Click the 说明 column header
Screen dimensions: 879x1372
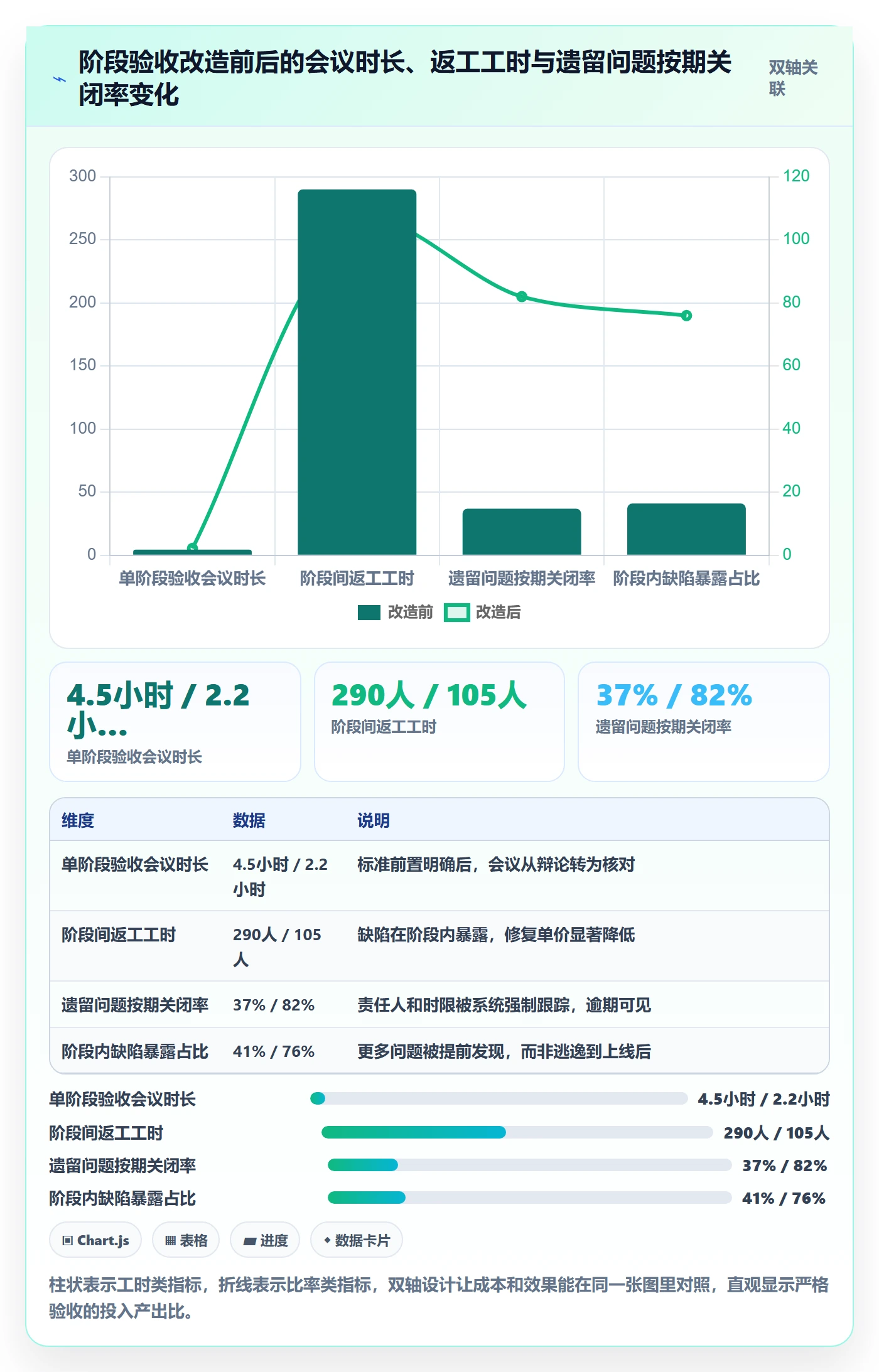[x=374, y=820]
